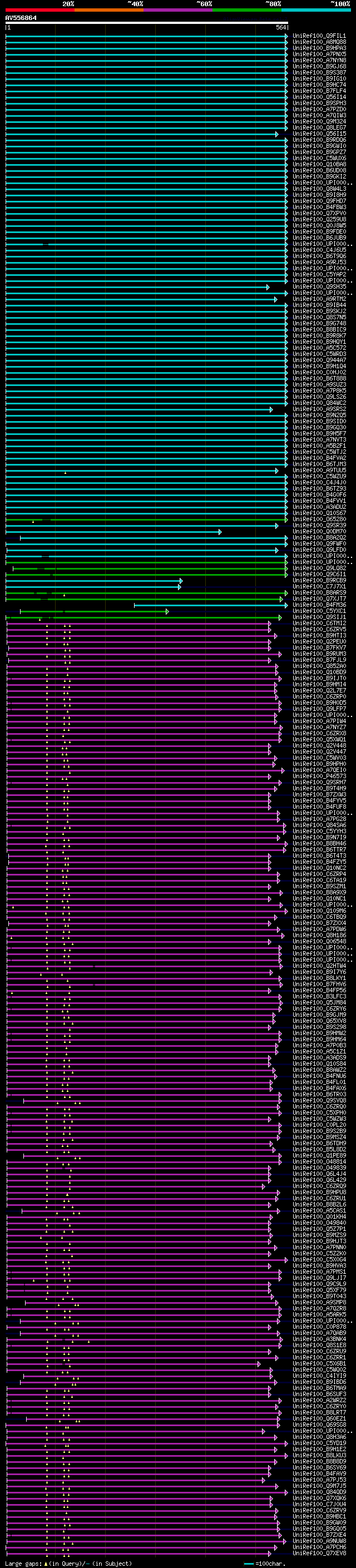The height and width of the screenshot is (1568, 356).
Task: Select the UniRef100_Q259U8 label
Action: point(319,219)
